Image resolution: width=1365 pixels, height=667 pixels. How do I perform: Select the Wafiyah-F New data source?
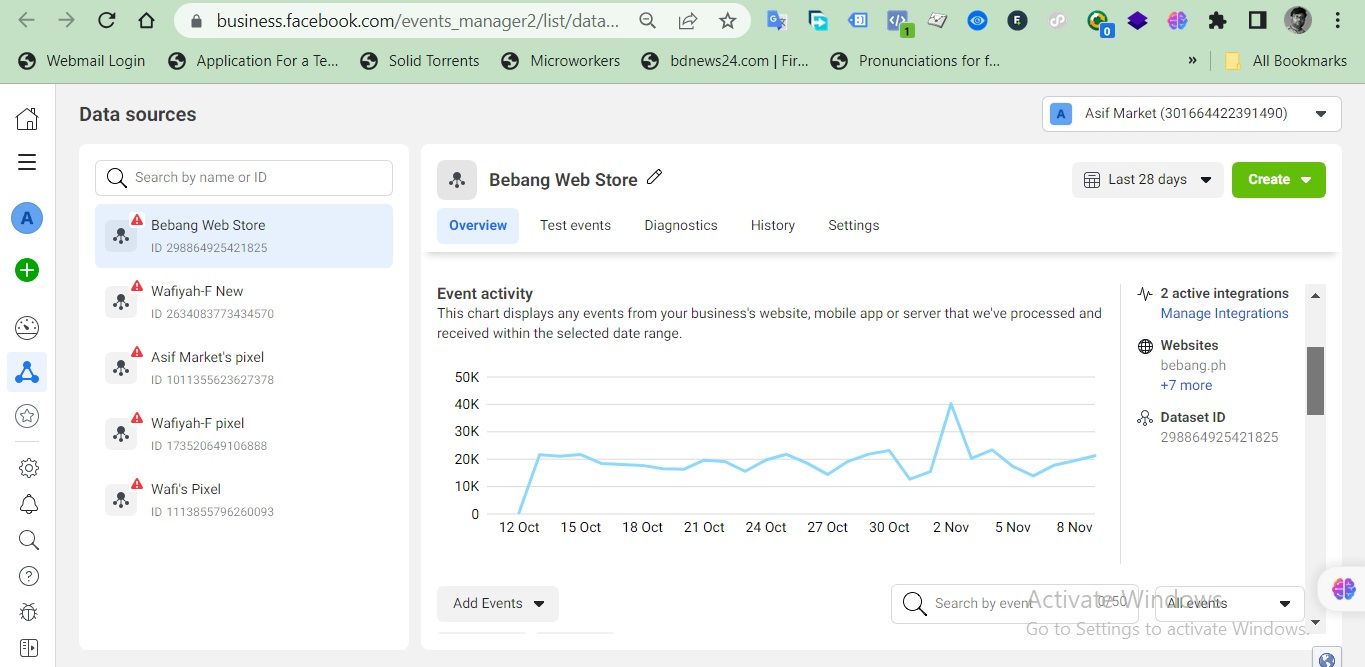pos(244,302)
